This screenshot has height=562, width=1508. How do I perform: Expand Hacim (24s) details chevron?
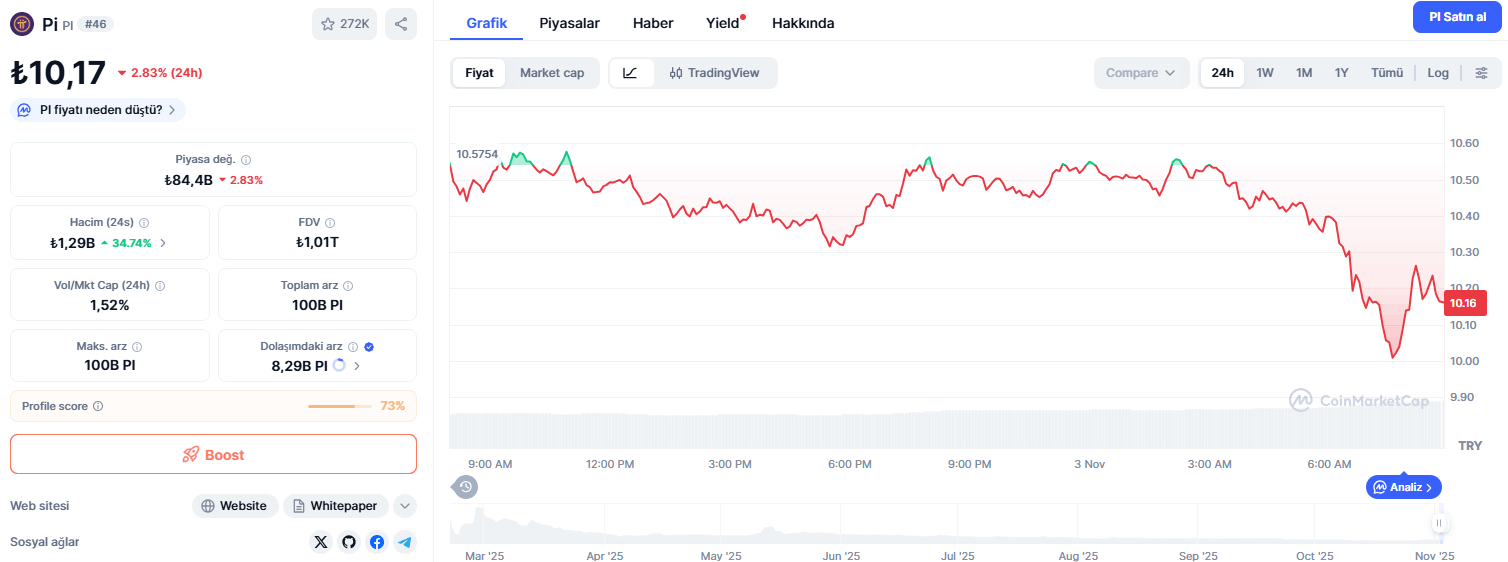point(163,243)
